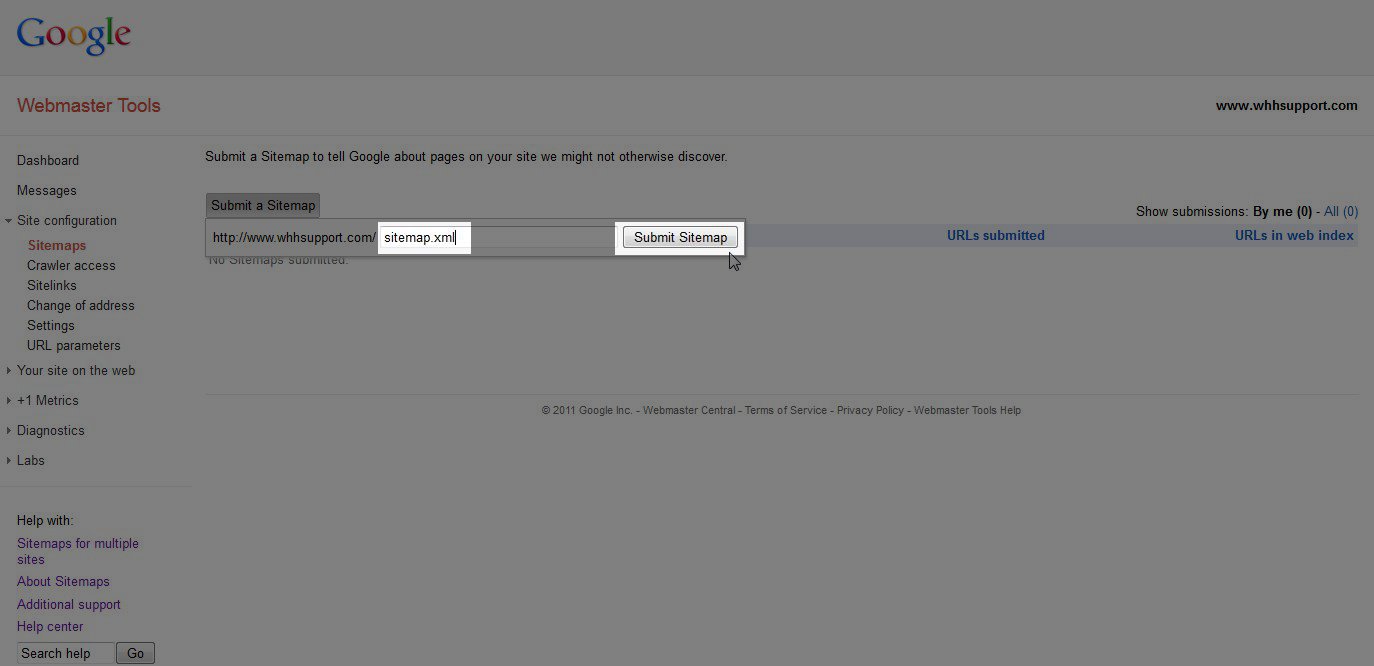Open URL parameters page
The image size is (1374, 666).
(73, 345)
